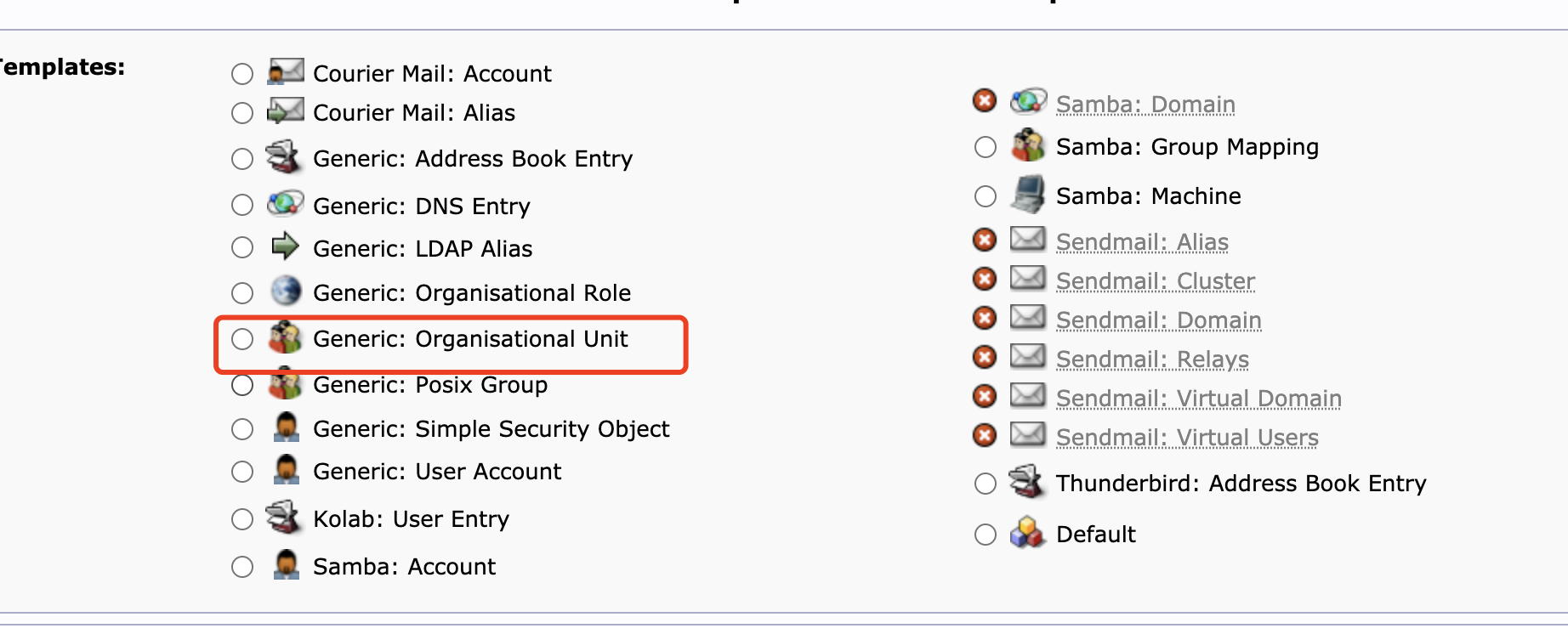The width and height of the screenshot is (1568, 634).
Task: Select the Courier Mail: Account radio button
Action: pyautogui.click(x=242, y=74)
